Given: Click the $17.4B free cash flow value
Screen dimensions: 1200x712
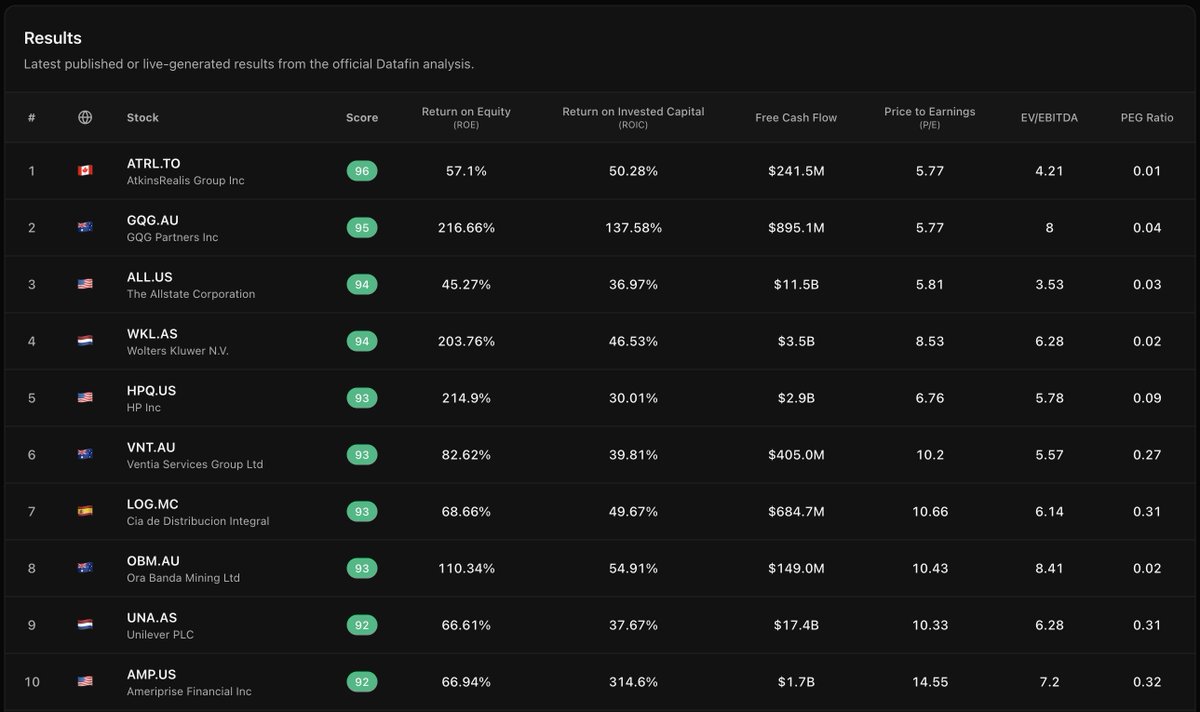Looking at the screenshot, I should [x=796, y=625].
